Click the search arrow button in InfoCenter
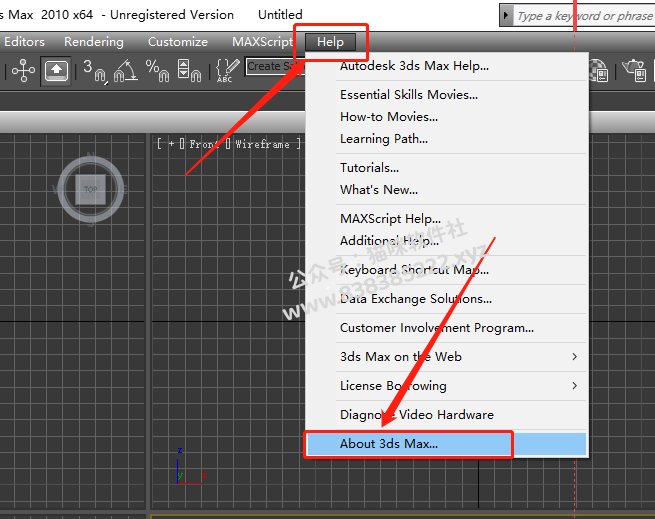This screenshot has width=655, height=519. point(506,15)
